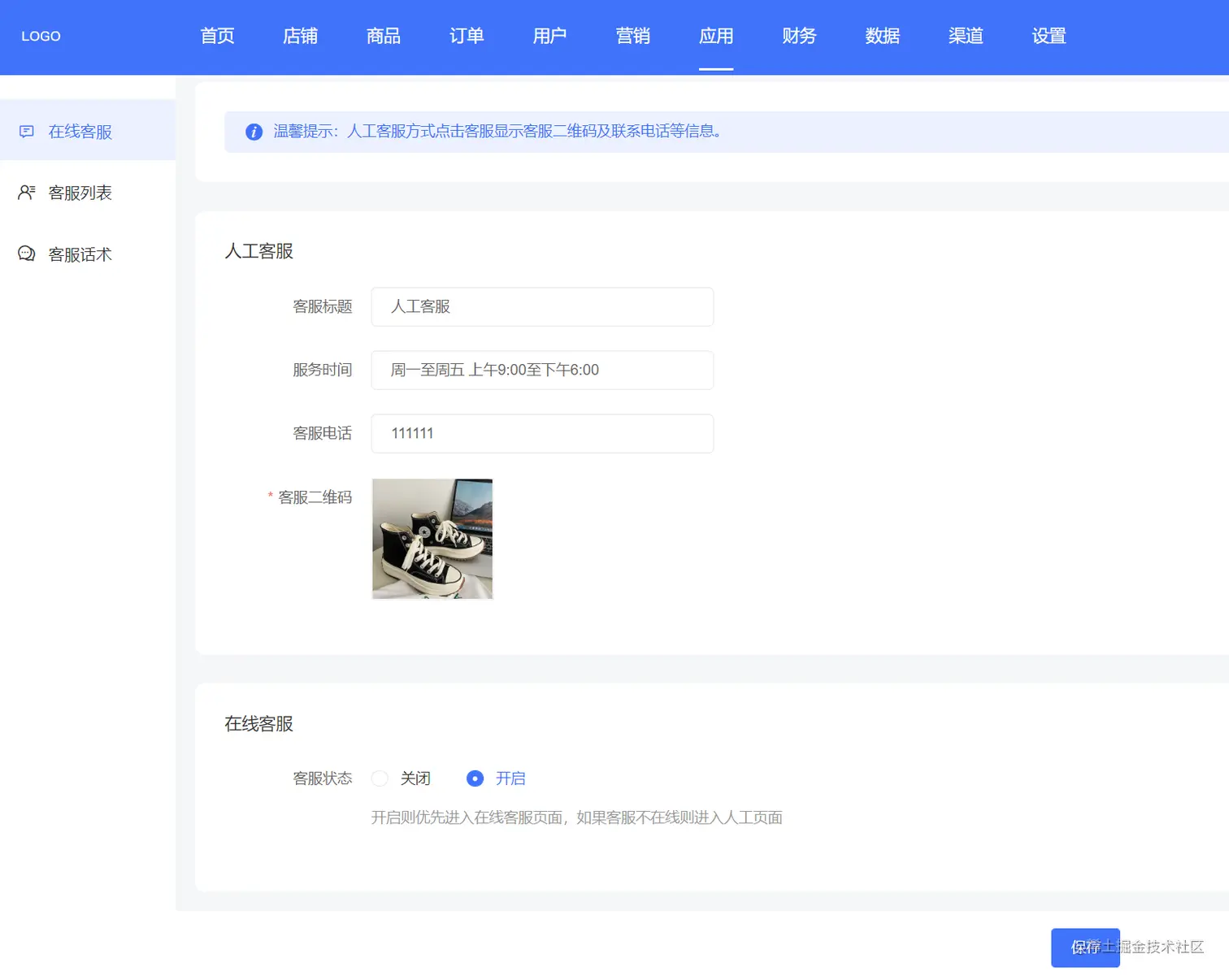The image size is (1229, 980).
Task: Click the 客服二维码 field label
Action: tap(315, 497)
